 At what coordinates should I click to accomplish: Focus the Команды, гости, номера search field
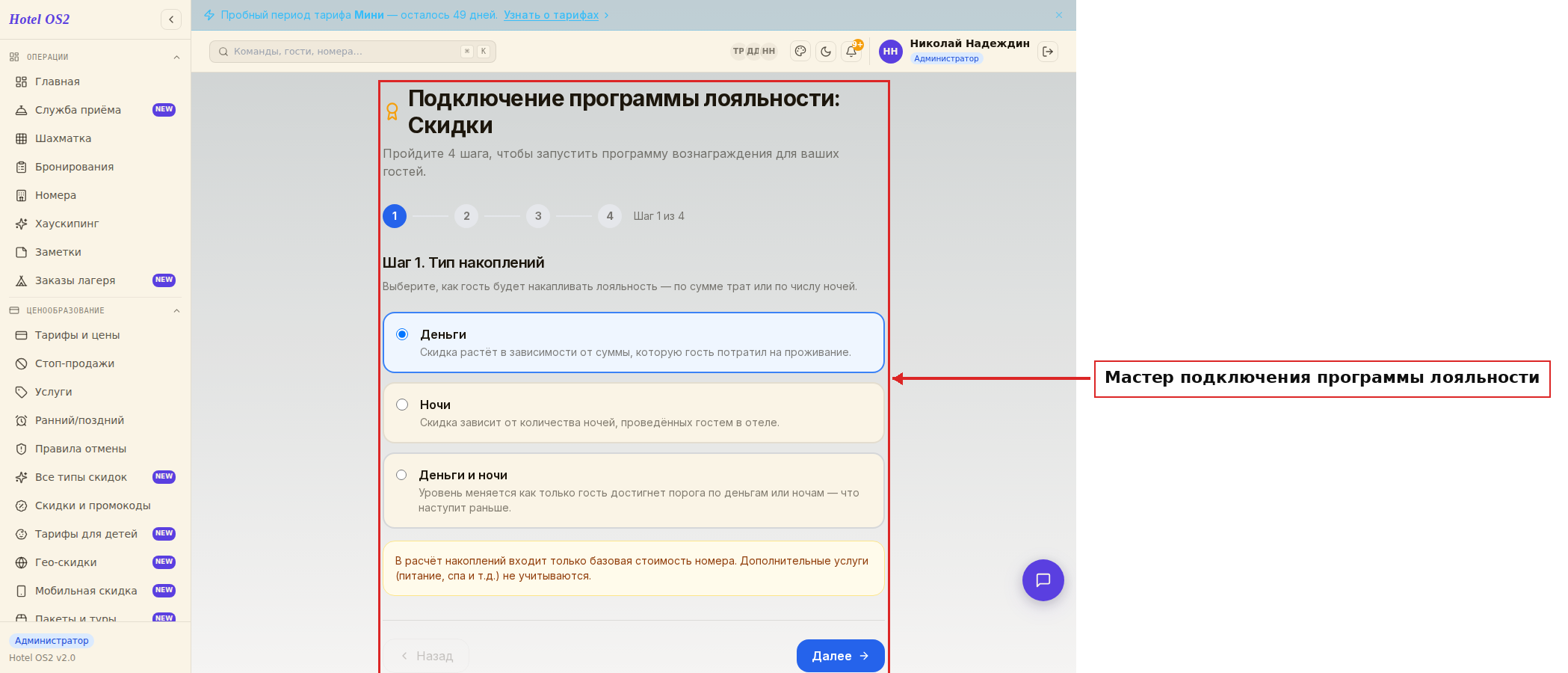(x=353, y=52)
